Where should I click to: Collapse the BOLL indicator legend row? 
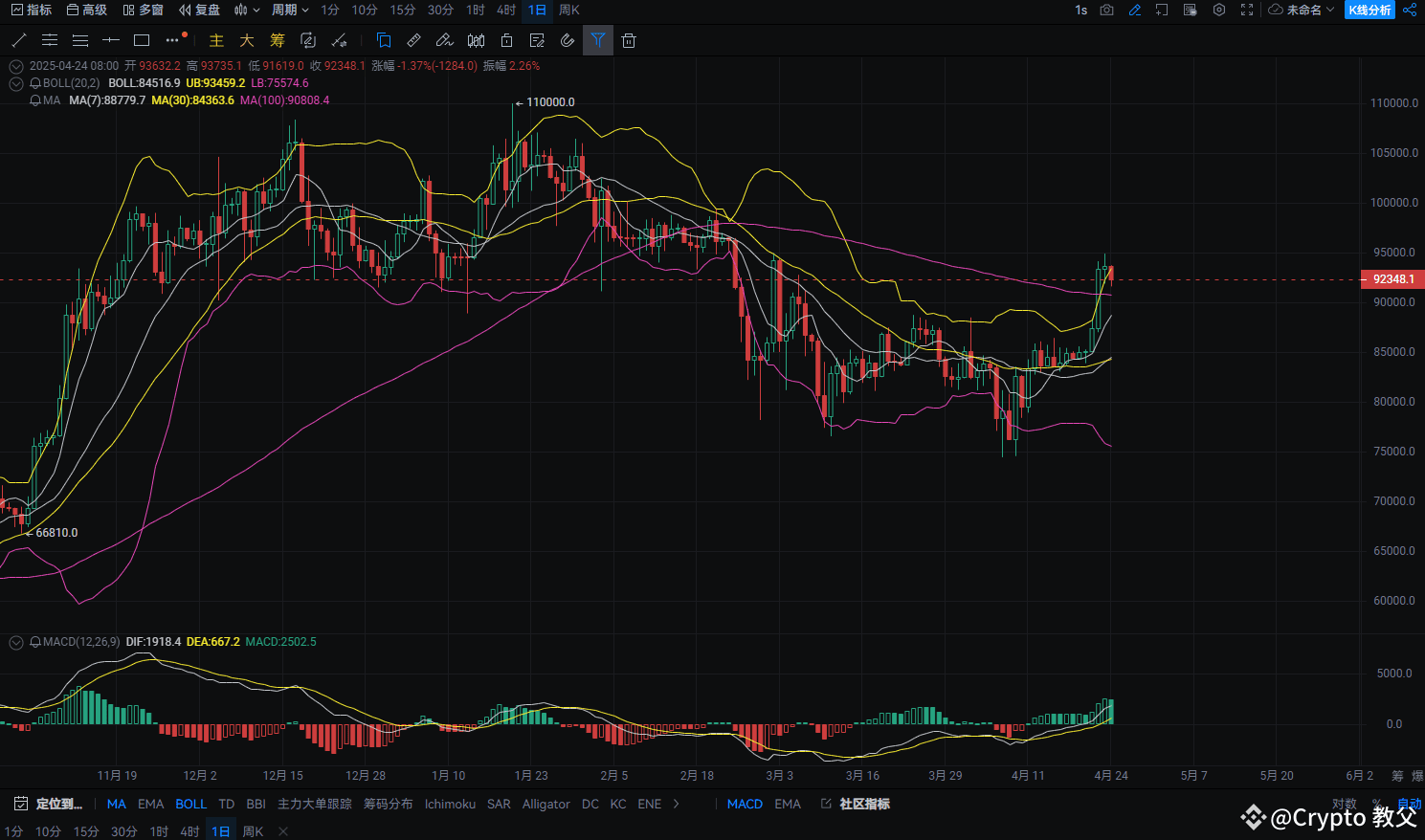coord(16,83)
